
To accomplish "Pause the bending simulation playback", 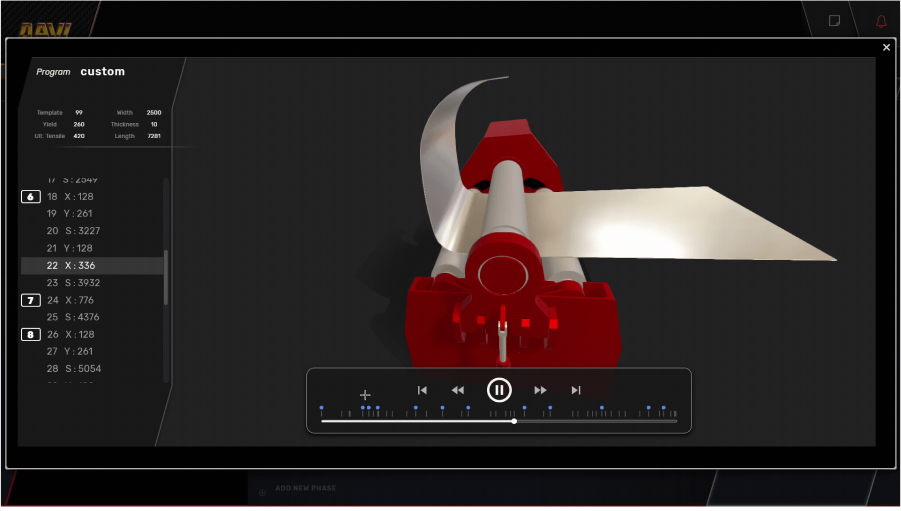I will pos(499,390).
